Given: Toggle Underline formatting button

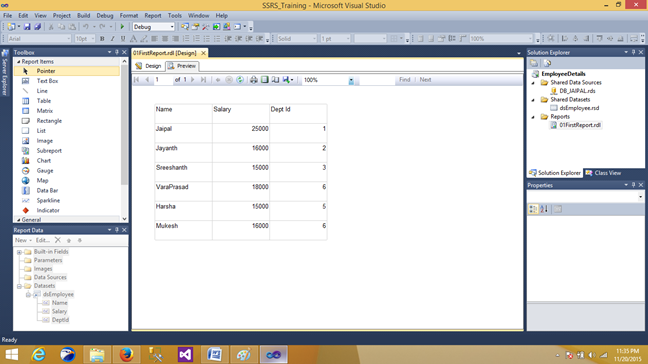Looking at the screenshot, I should click(123, 39).
